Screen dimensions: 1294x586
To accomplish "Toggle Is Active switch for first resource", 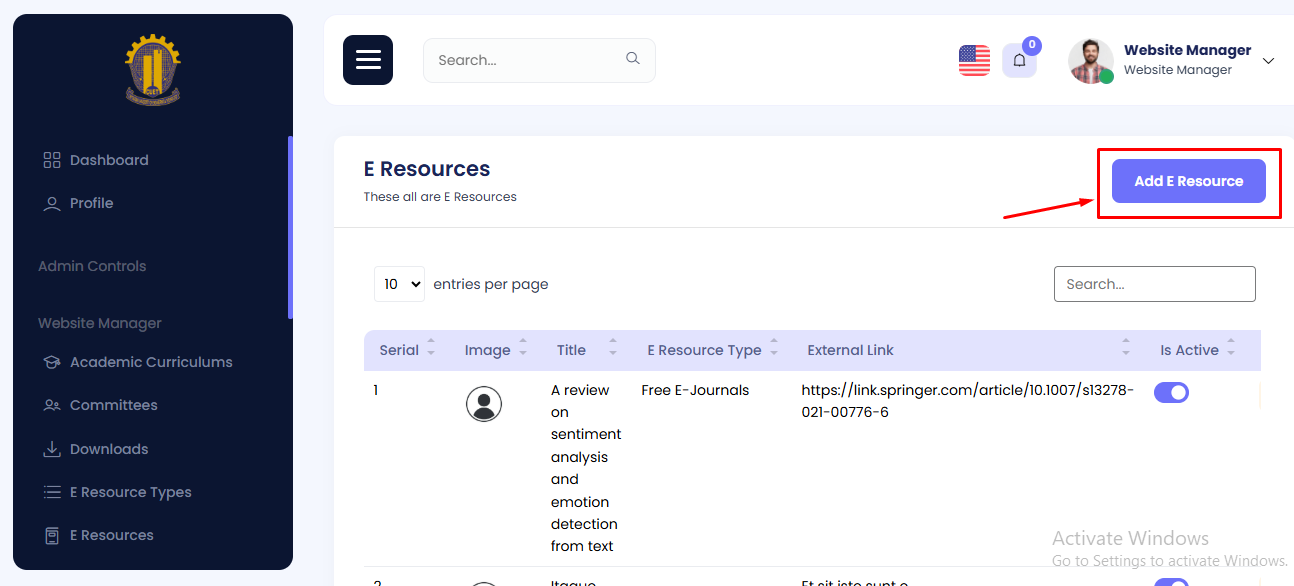I will pos(1171,392).
